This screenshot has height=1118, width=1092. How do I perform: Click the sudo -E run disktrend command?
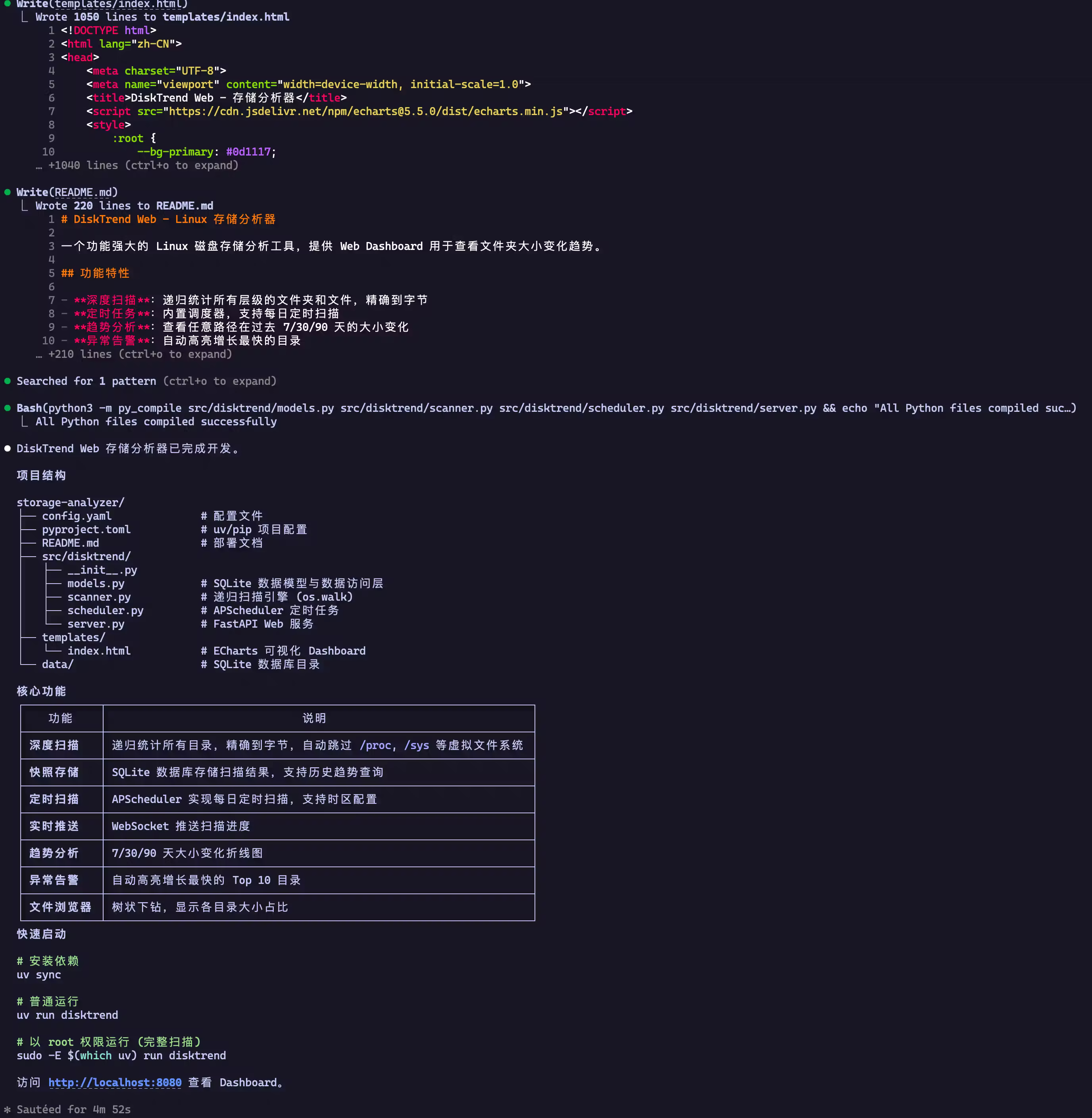click(121, 1055)
